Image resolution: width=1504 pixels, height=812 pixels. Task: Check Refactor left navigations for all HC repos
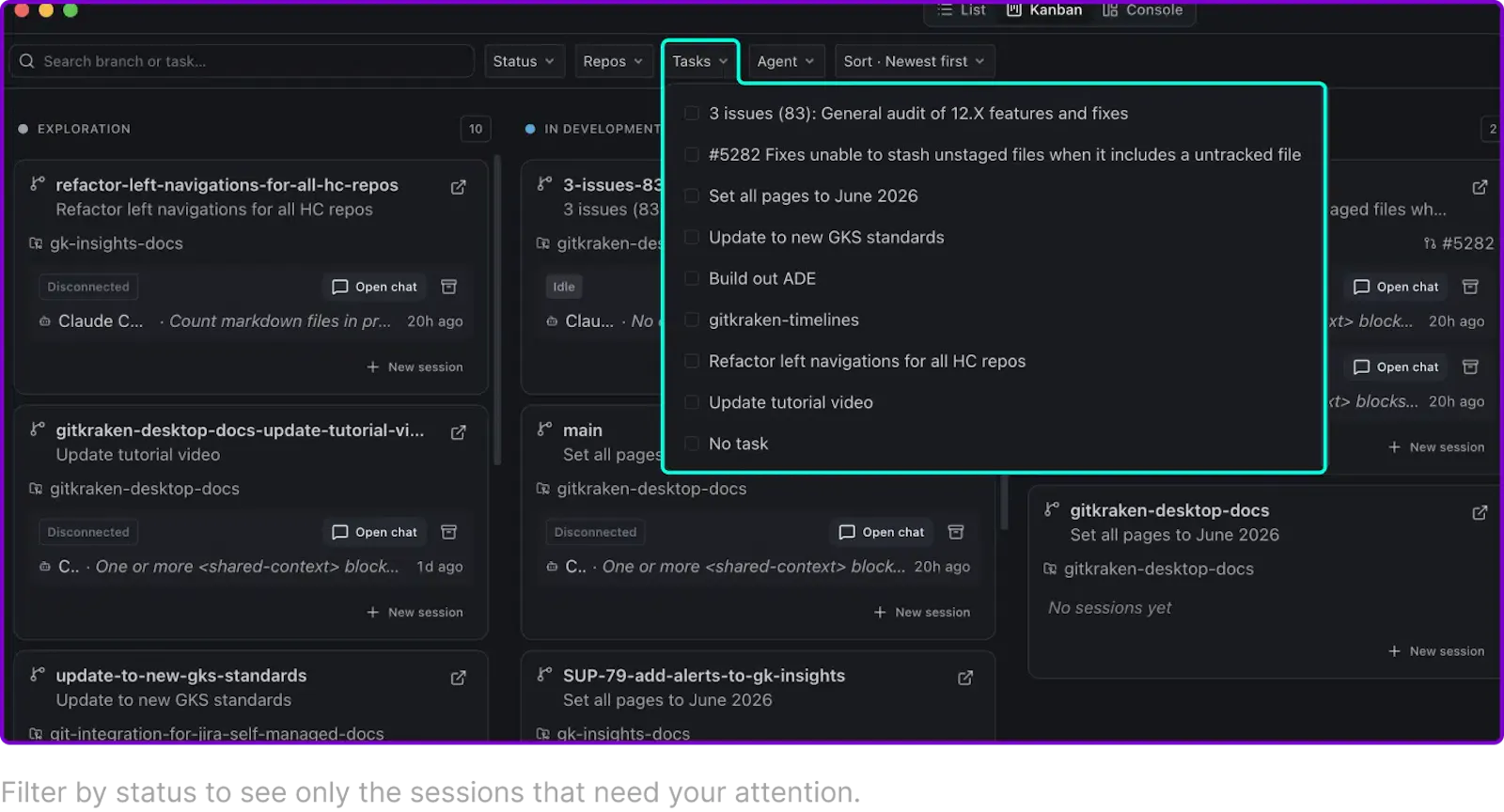(692, 362)
